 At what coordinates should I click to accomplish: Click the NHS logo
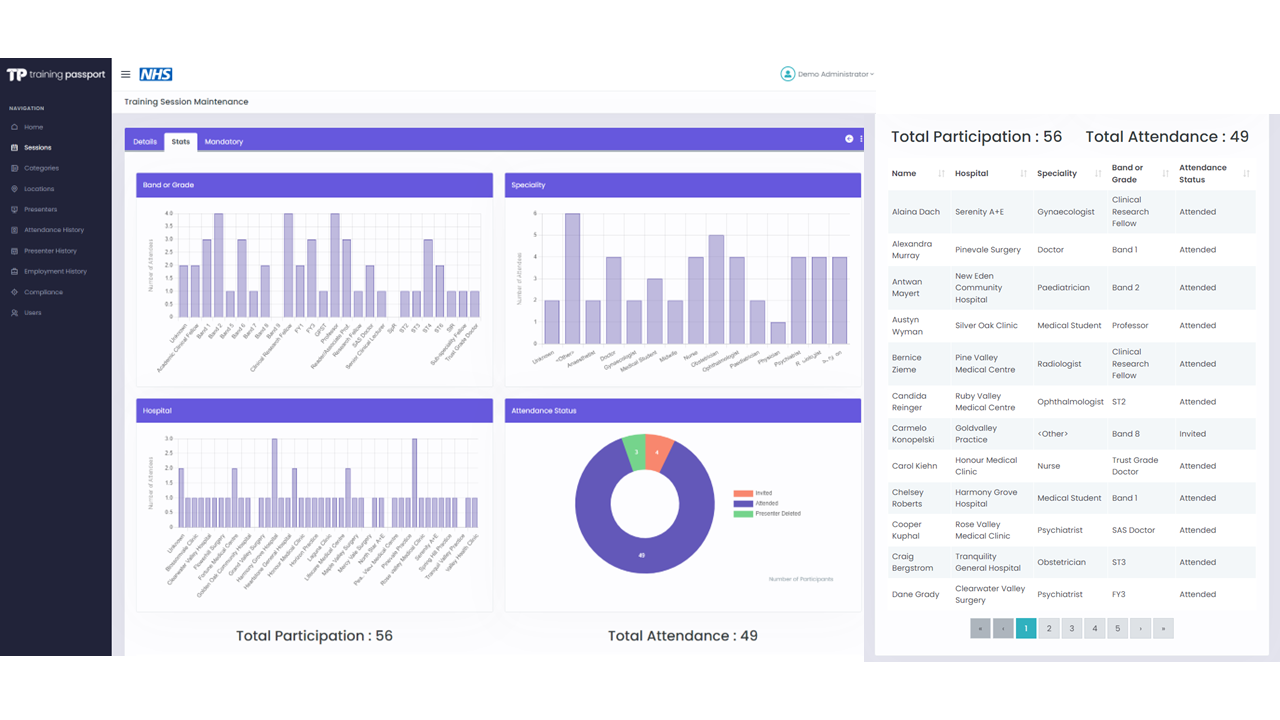(x=156, y=74)
